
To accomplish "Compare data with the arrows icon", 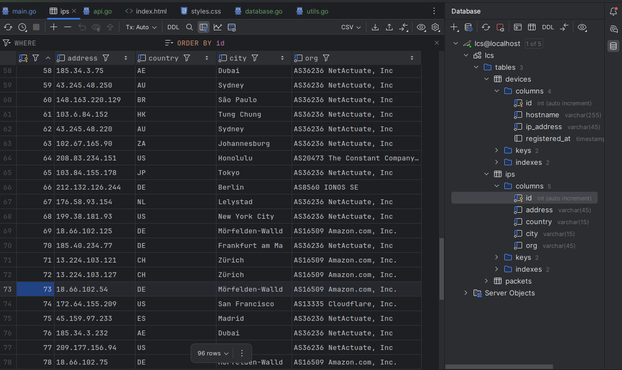I will pyautogui.click(x=403, y=27).
